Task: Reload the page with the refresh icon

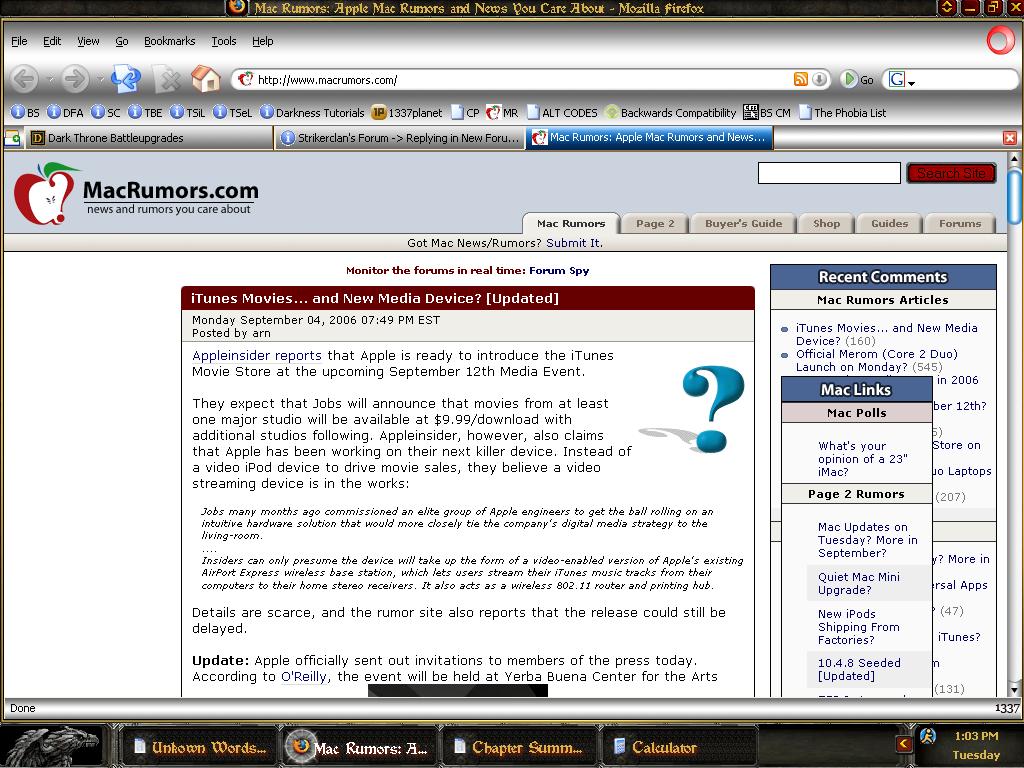Action: [125, 79]
